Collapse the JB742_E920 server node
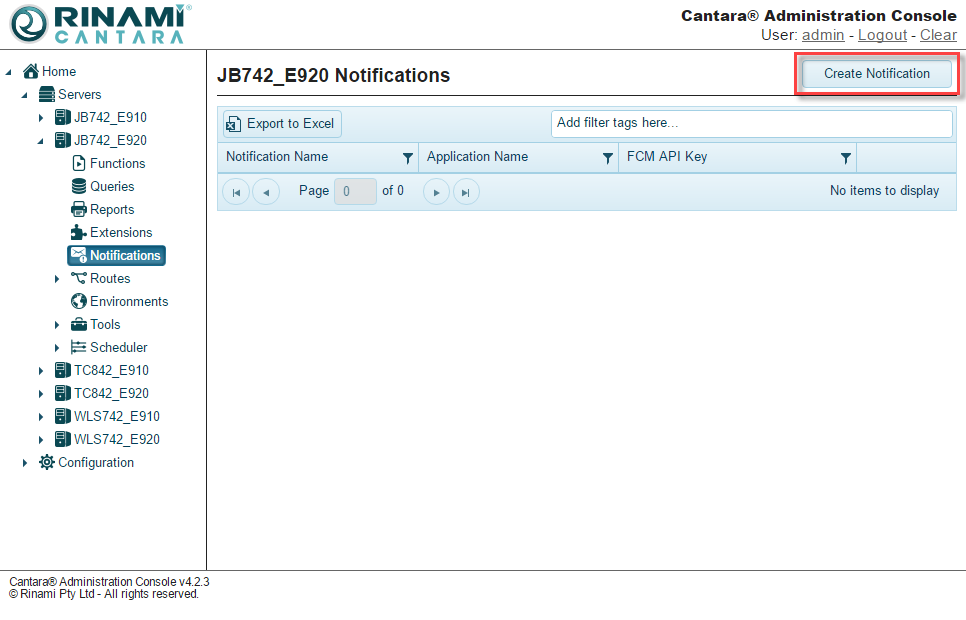The width and height of the screenshot is (966, 620). [x=41, y=141]
